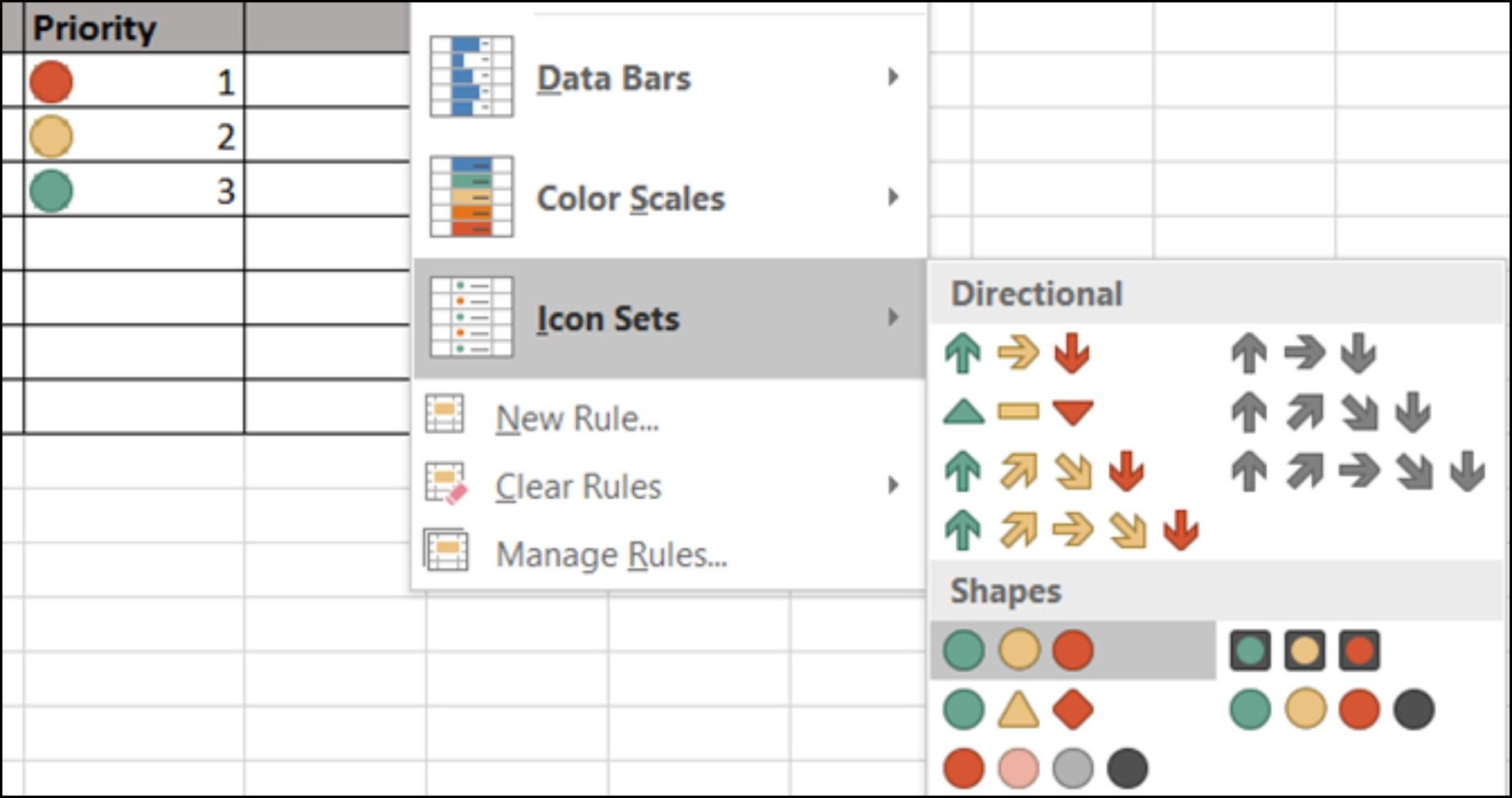The height and width of the screenshot is (798, 1512).
Task: Apply the 3 Signs shapes icon set
Action: coord(1019,709)
